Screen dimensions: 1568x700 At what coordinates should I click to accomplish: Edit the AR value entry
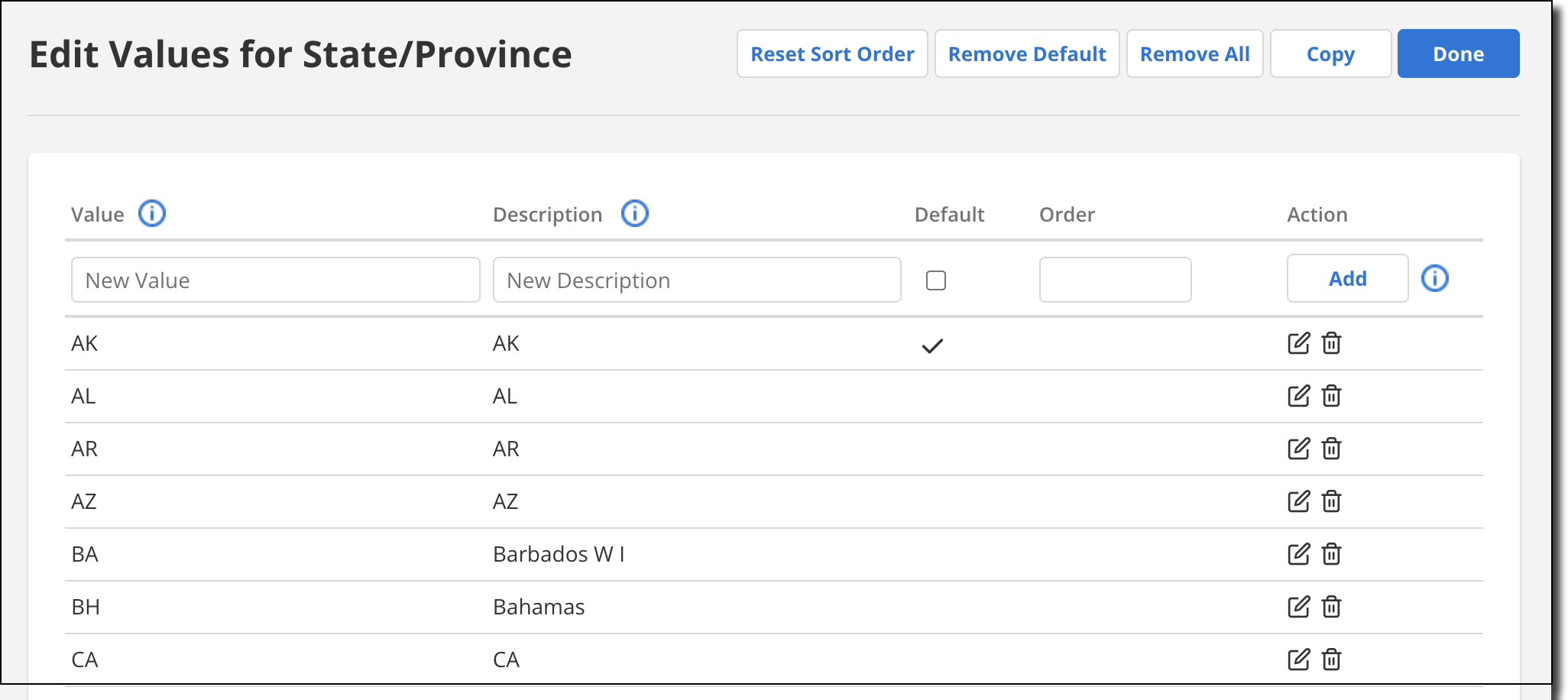click(1298, 449)
